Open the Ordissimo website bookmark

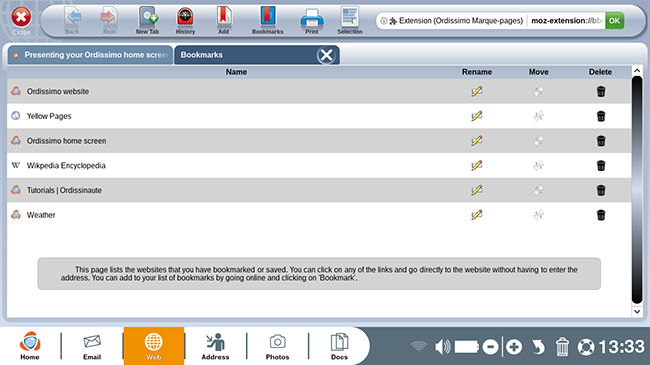[58, 91]
